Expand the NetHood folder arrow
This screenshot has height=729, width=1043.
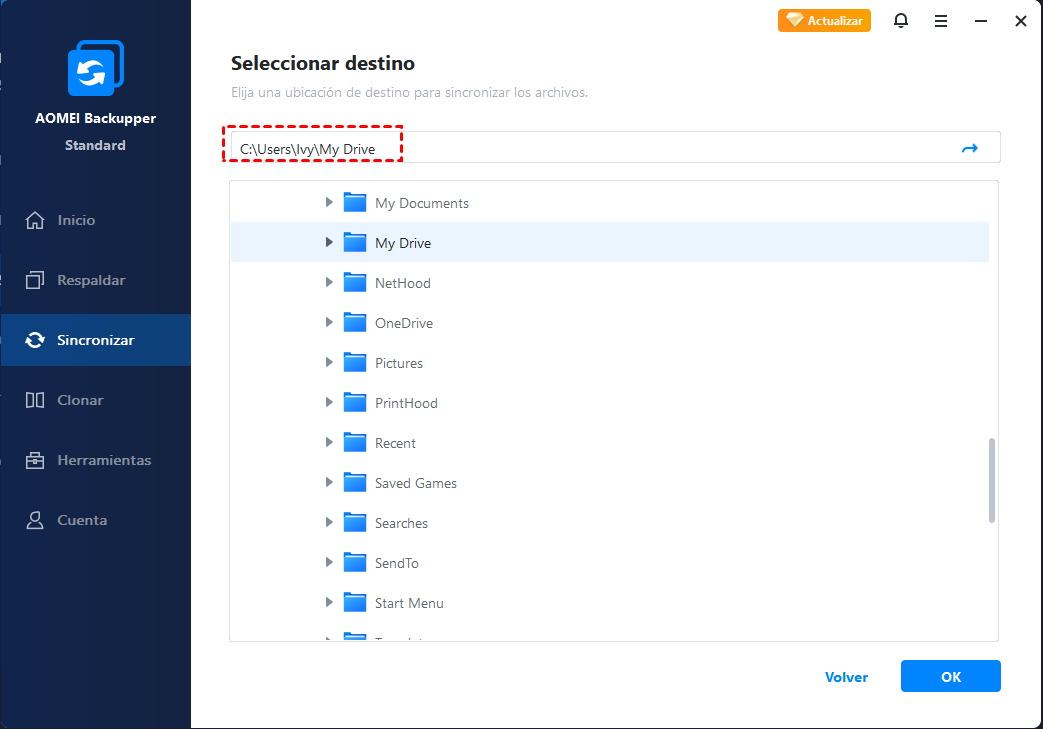[329, 283]
